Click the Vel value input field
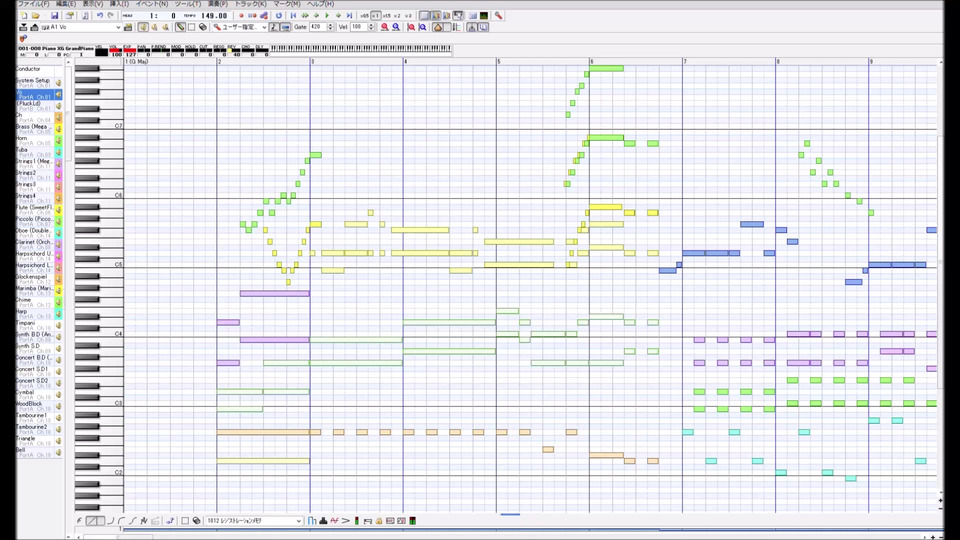 point(359,27)
